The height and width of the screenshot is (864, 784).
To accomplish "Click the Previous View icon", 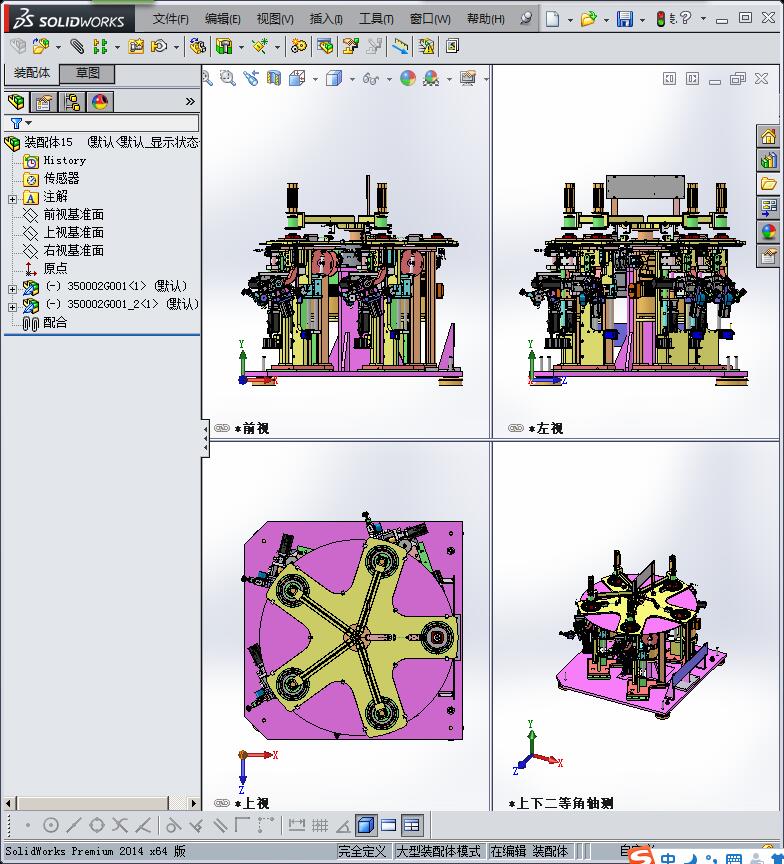I will point(251,78).
